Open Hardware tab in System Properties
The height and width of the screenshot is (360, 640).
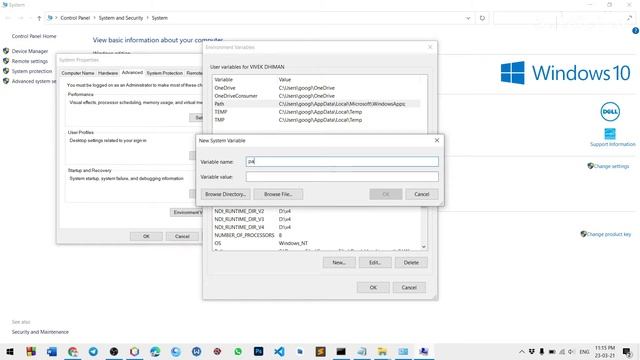(x=108, y=73)
